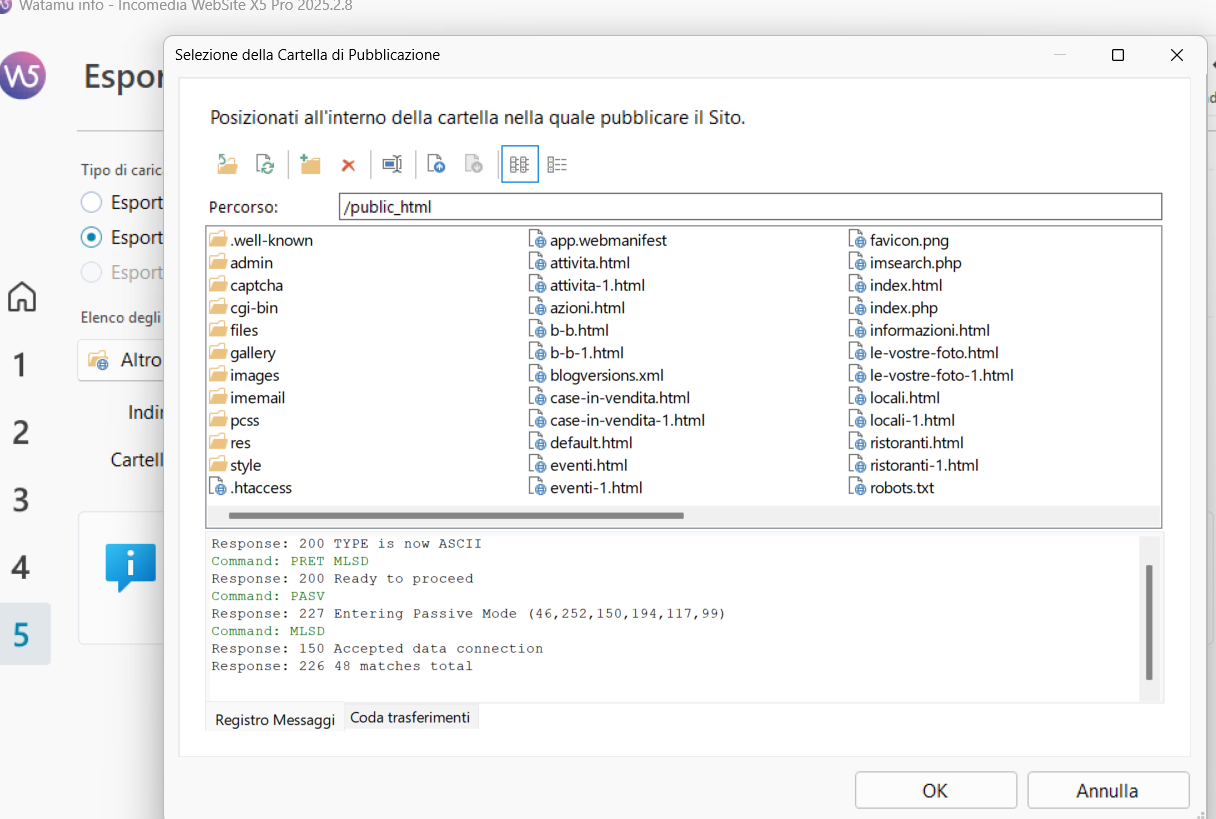Confirm folder selection with OK
This screenshot has width=1216, height=819.
coord(935,791)
